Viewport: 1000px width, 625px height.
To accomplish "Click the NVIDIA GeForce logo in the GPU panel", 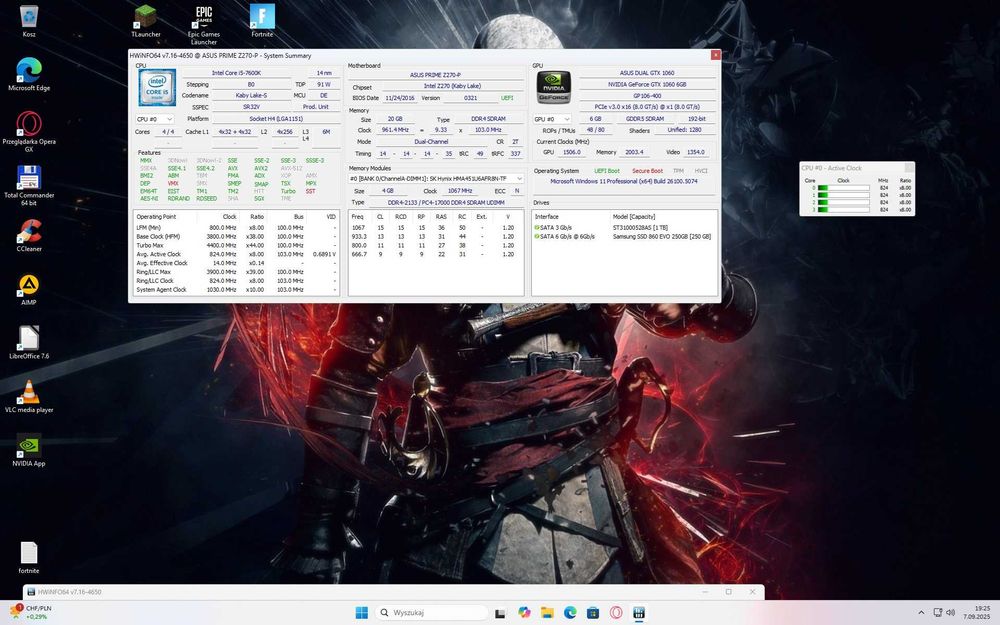I will tap(553, 87).
